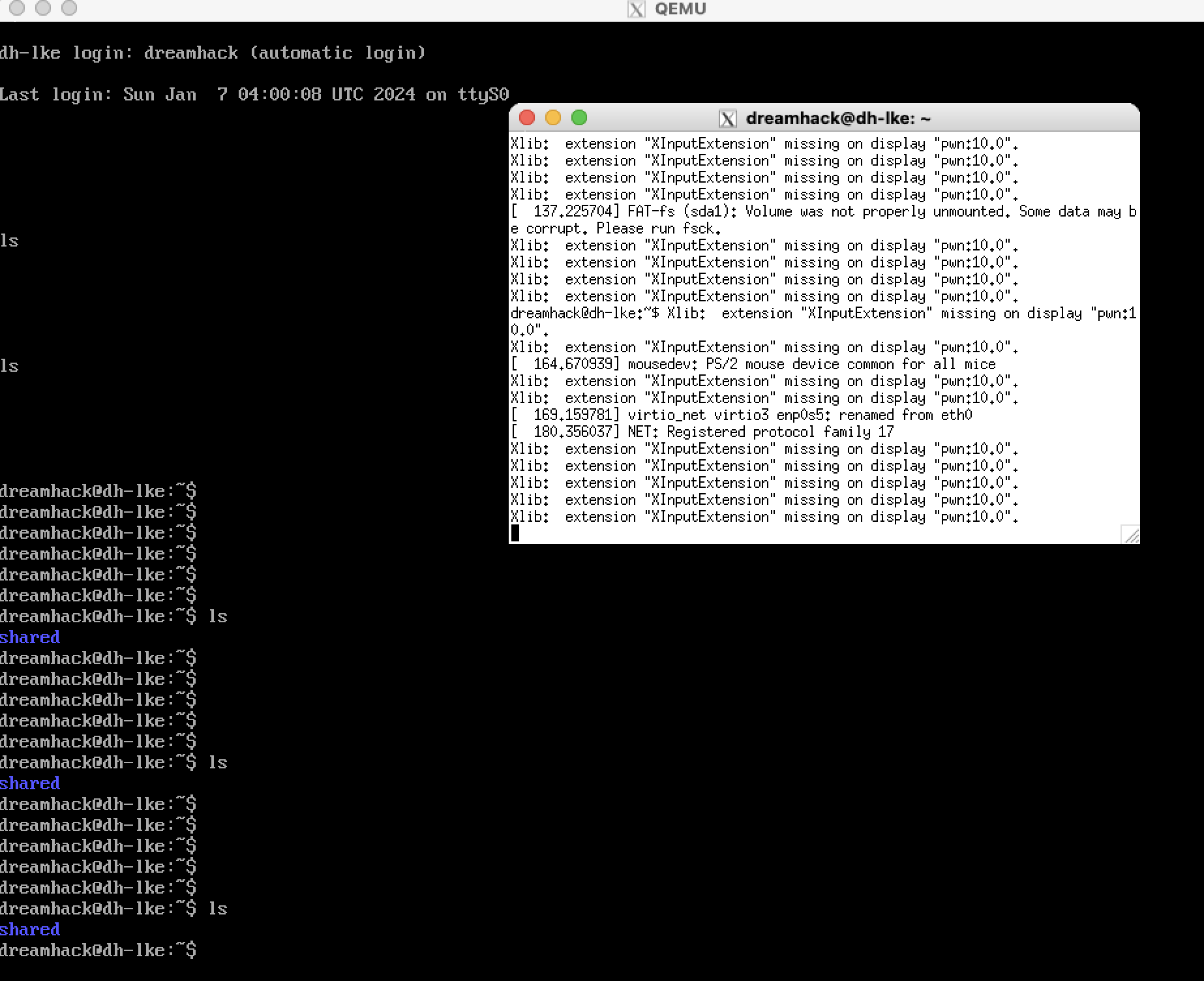
Task: Click the Last login timestamp line
Action: (254, 94)
